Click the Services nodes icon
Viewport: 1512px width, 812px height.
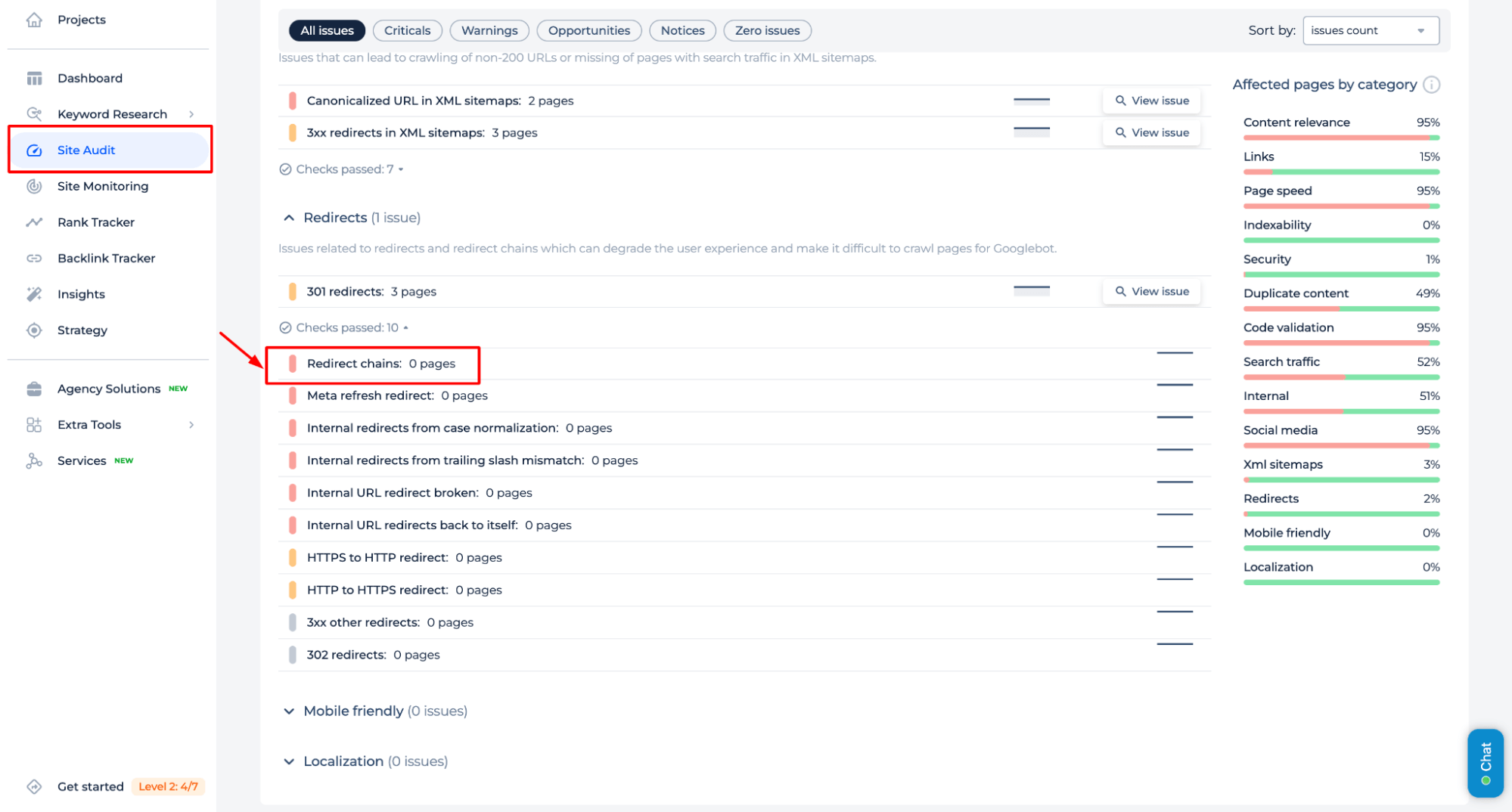point(34,460)
